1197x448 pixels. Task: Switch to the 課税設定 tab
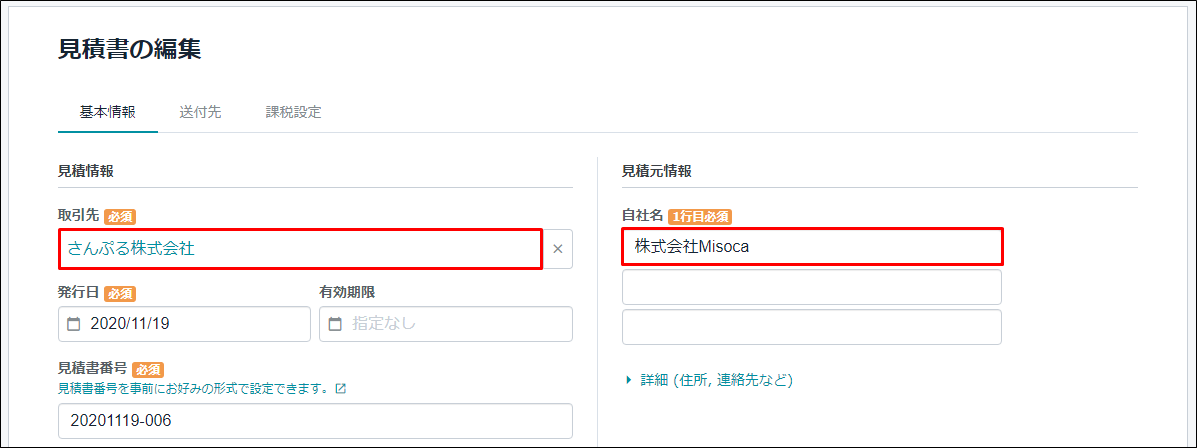pos(293,112)
